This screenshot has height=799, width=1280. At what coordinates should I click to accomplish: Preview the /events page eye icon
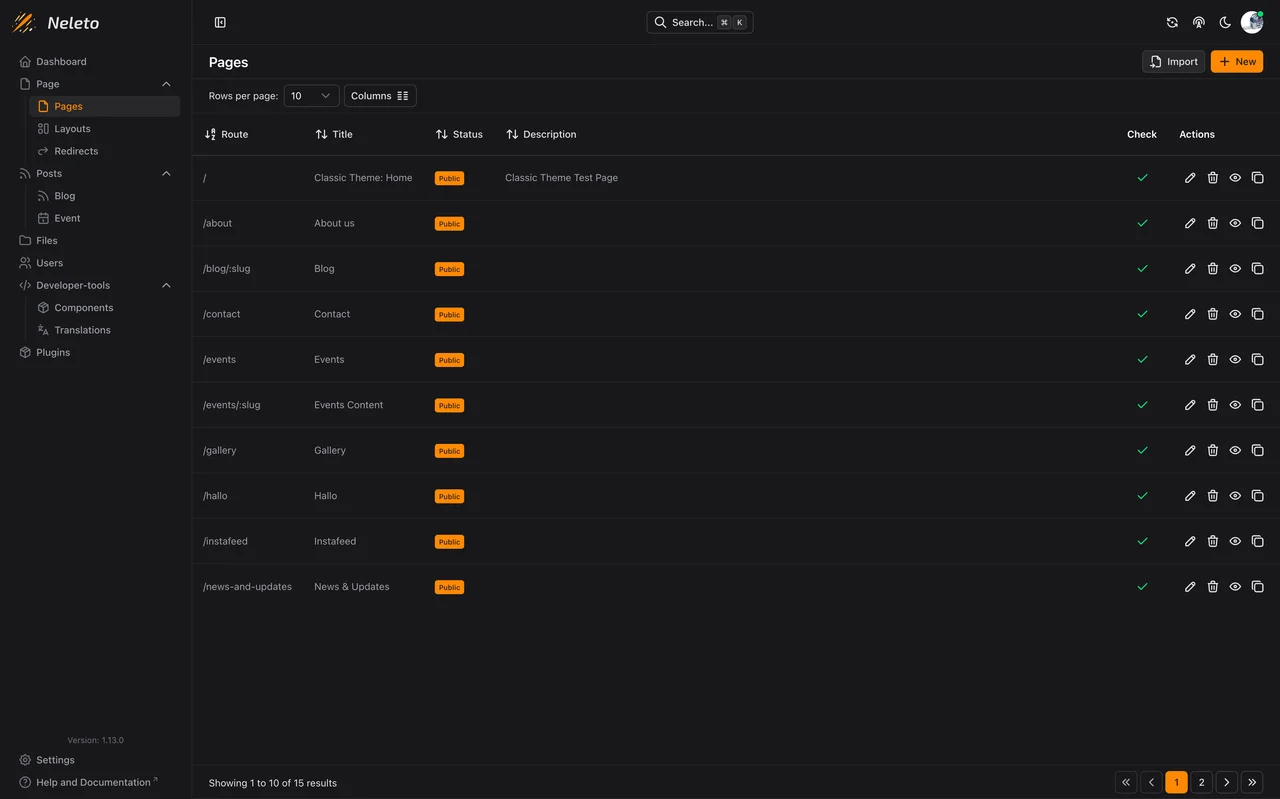tap(1235, 359)
